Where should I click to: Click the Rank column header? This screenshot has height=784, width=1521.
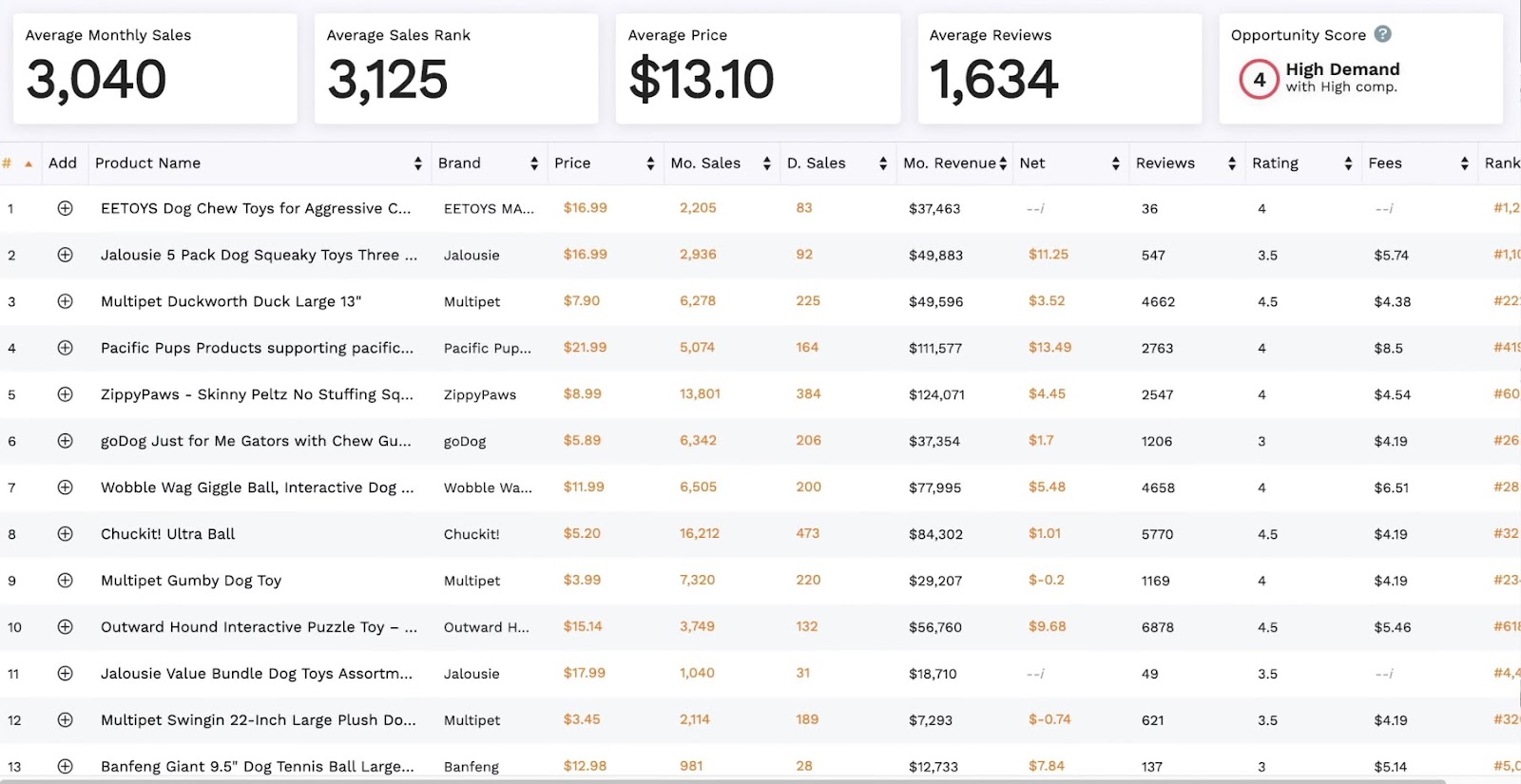1502,163
